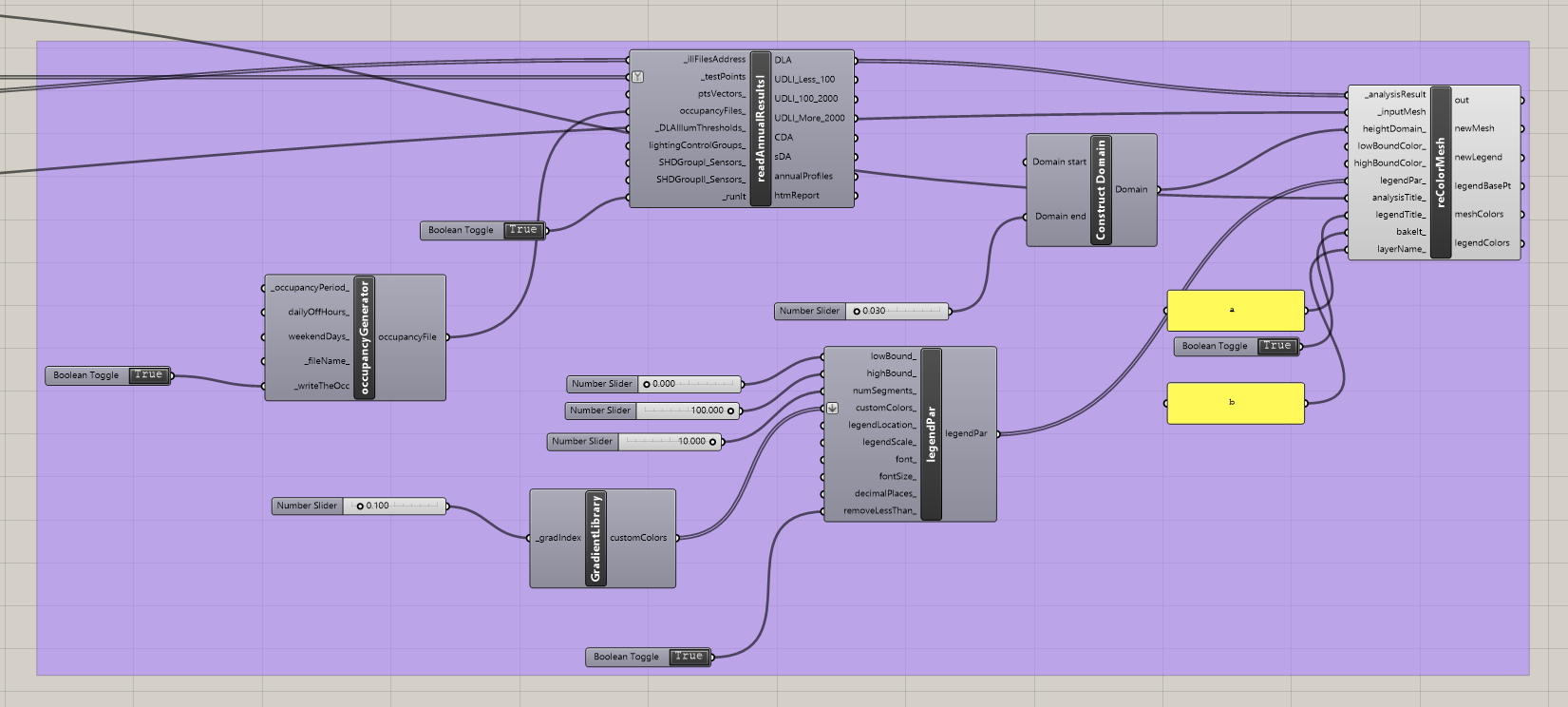Screen dimensions: 1568x707
Task: Click the graft arrow icon on customColors_ input
Action: (x=832, y=408)
